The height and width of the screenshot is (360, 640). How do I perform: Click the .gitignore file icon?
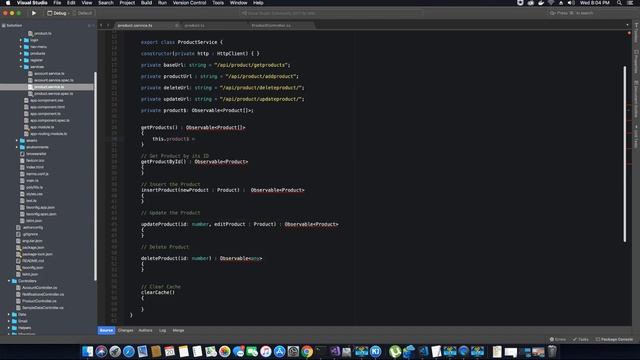coord(18,234)
